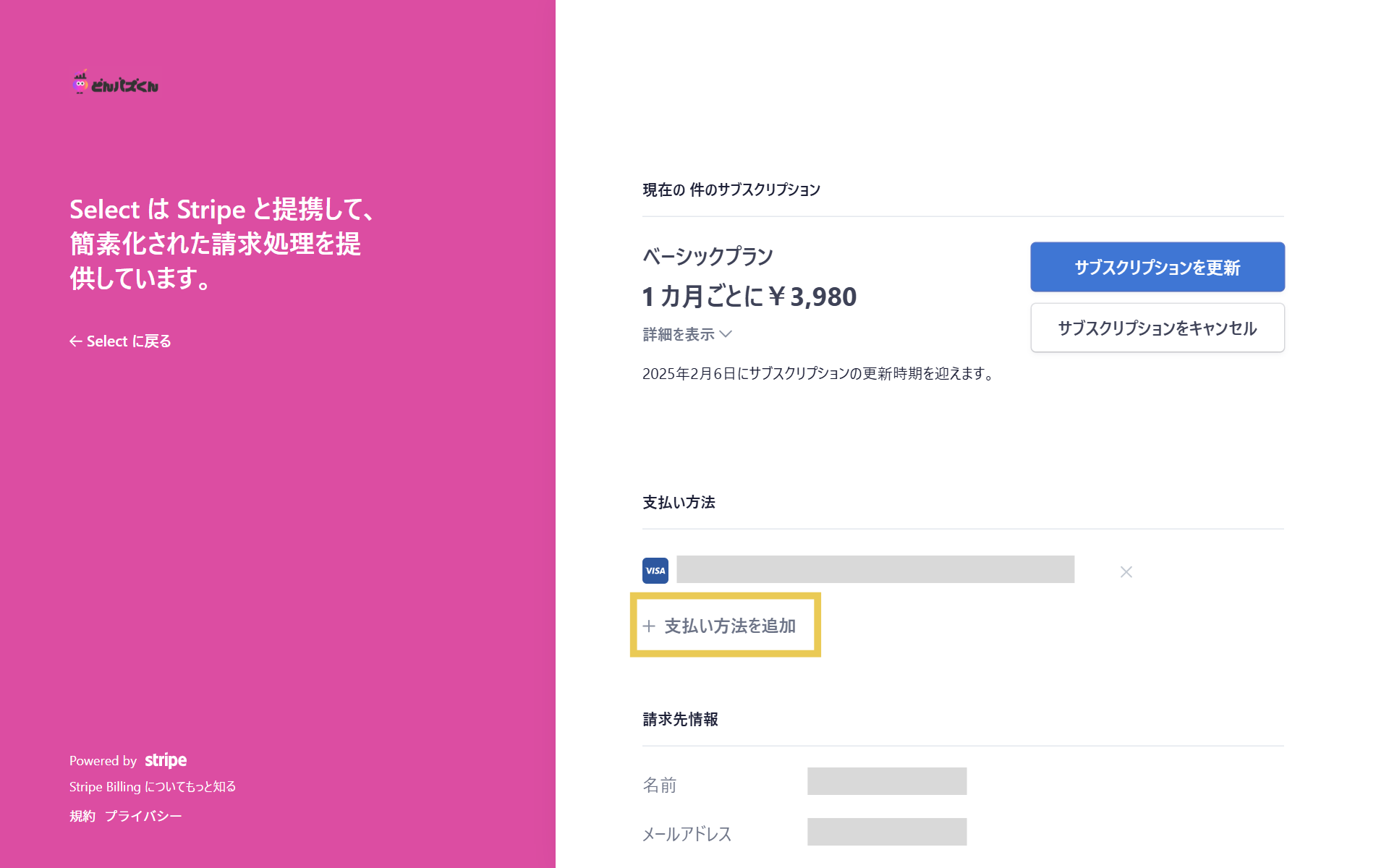1389x868 pixels.
Task: Click the サブスクリプションをキャンセル button
Action: [x=1157, y=328]
